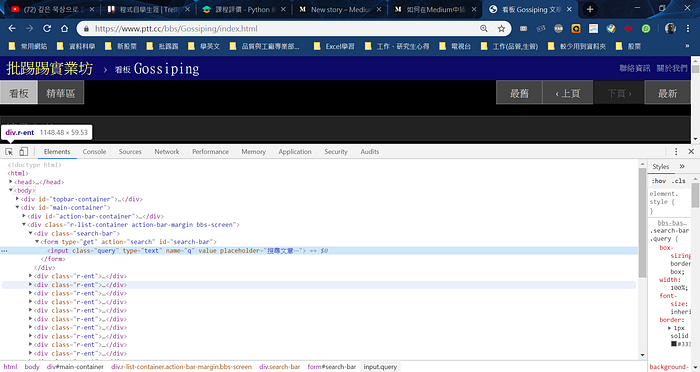The height and width of the screenshot is (372, 700).
Task: Click the zoom magnifier in address bar
Action: (x=484, y=29)
